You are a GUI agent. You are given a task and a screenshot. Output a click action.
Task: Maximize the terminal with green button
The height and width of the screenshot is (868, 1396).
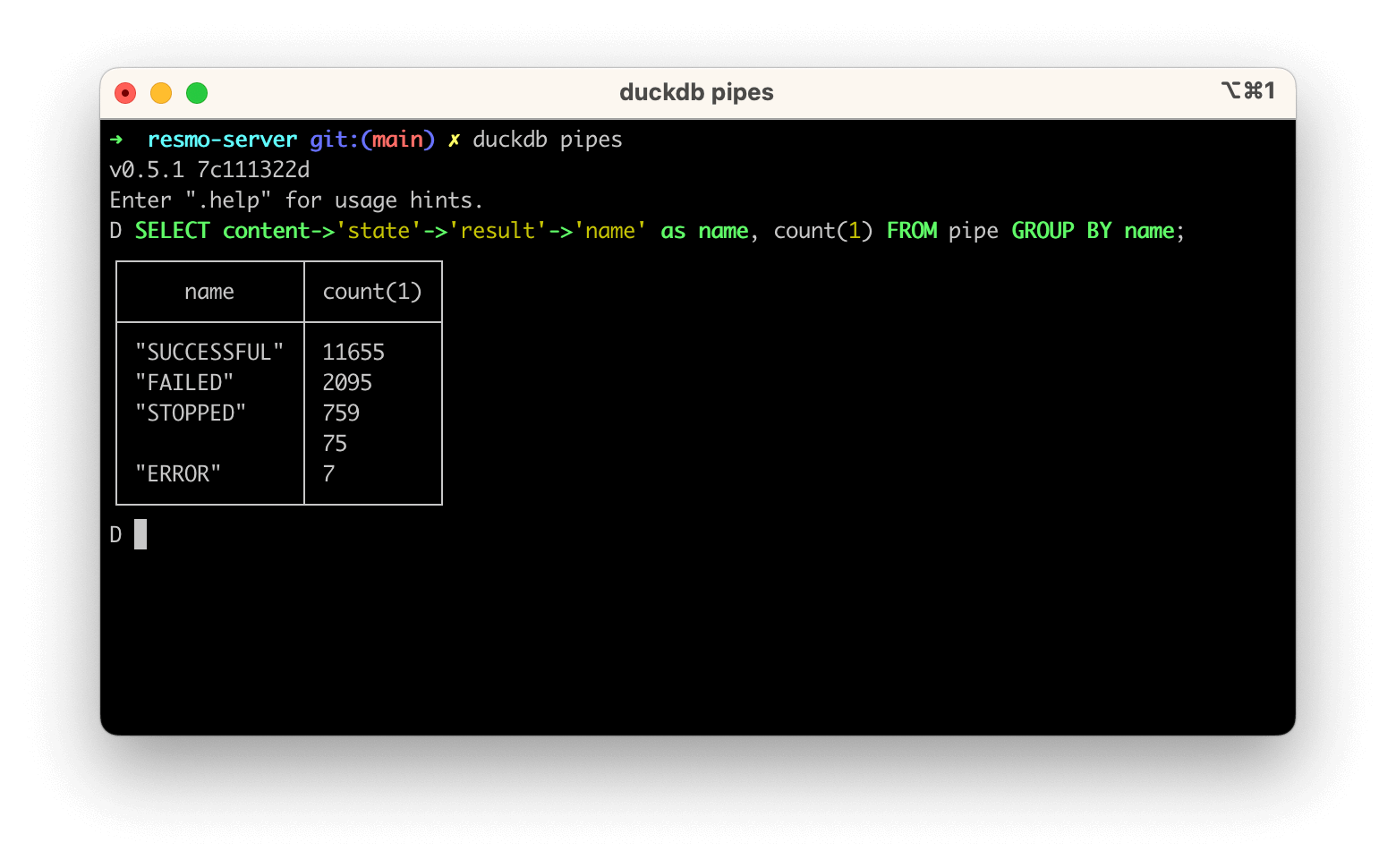point(197,93)
